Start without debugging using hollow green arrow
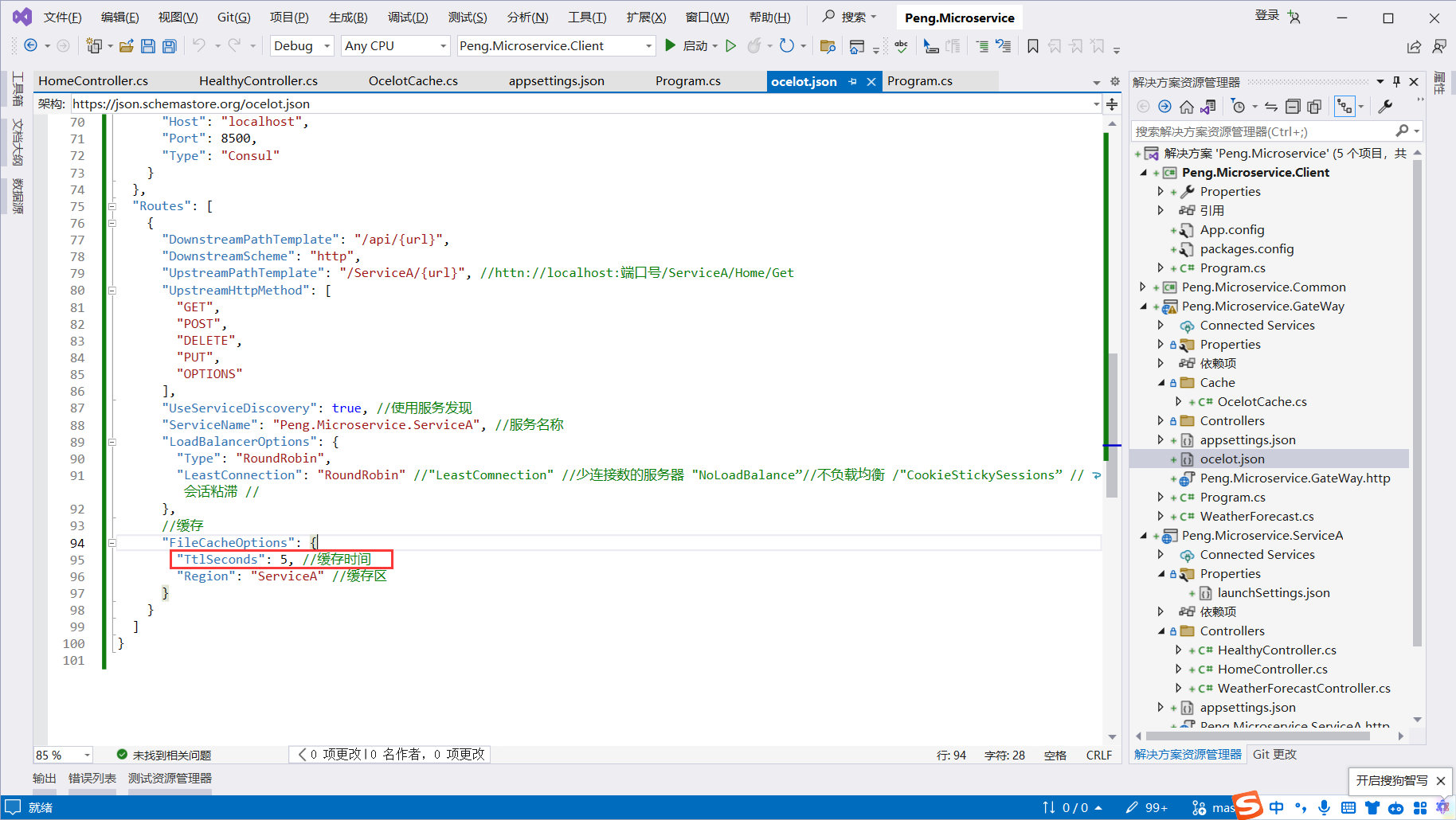The height and width of the screenshot is (820, 1456). click(731, 45)
